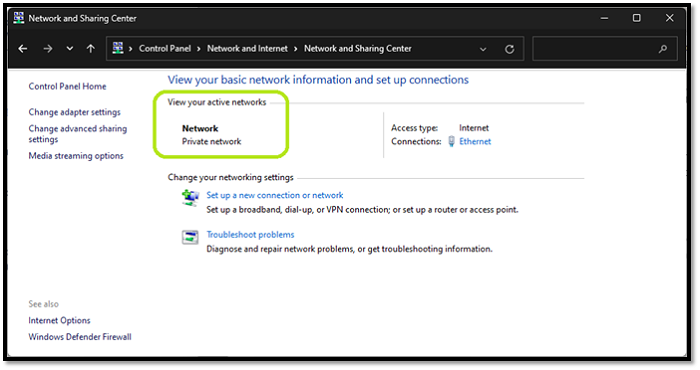
Task: Click the Internet access type value
Action: [x=474, y=128]
